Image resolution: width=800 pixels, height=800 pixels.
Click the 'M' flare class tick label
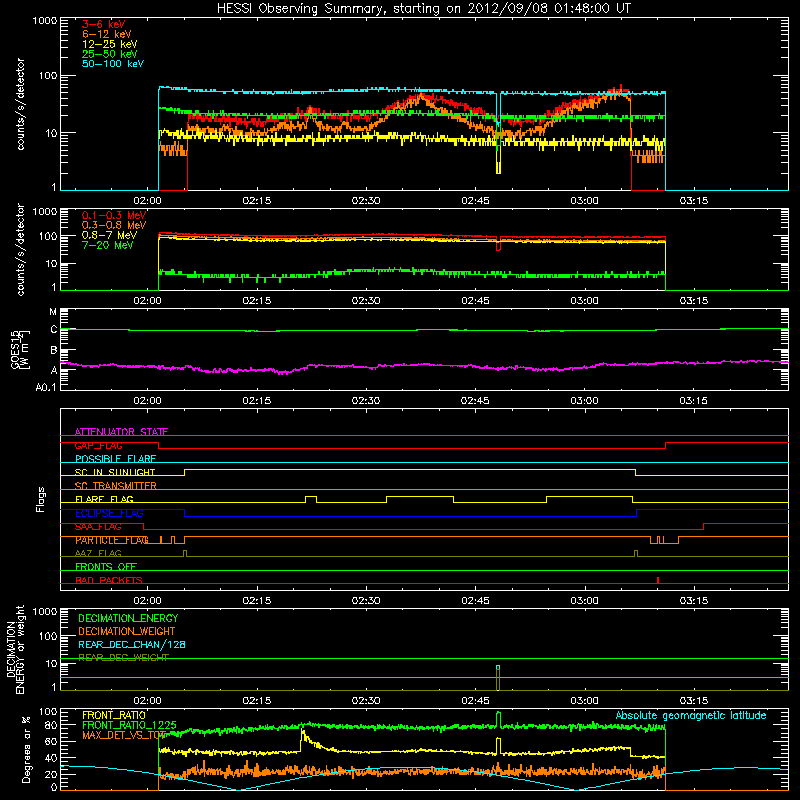click(x=53, y=312)
